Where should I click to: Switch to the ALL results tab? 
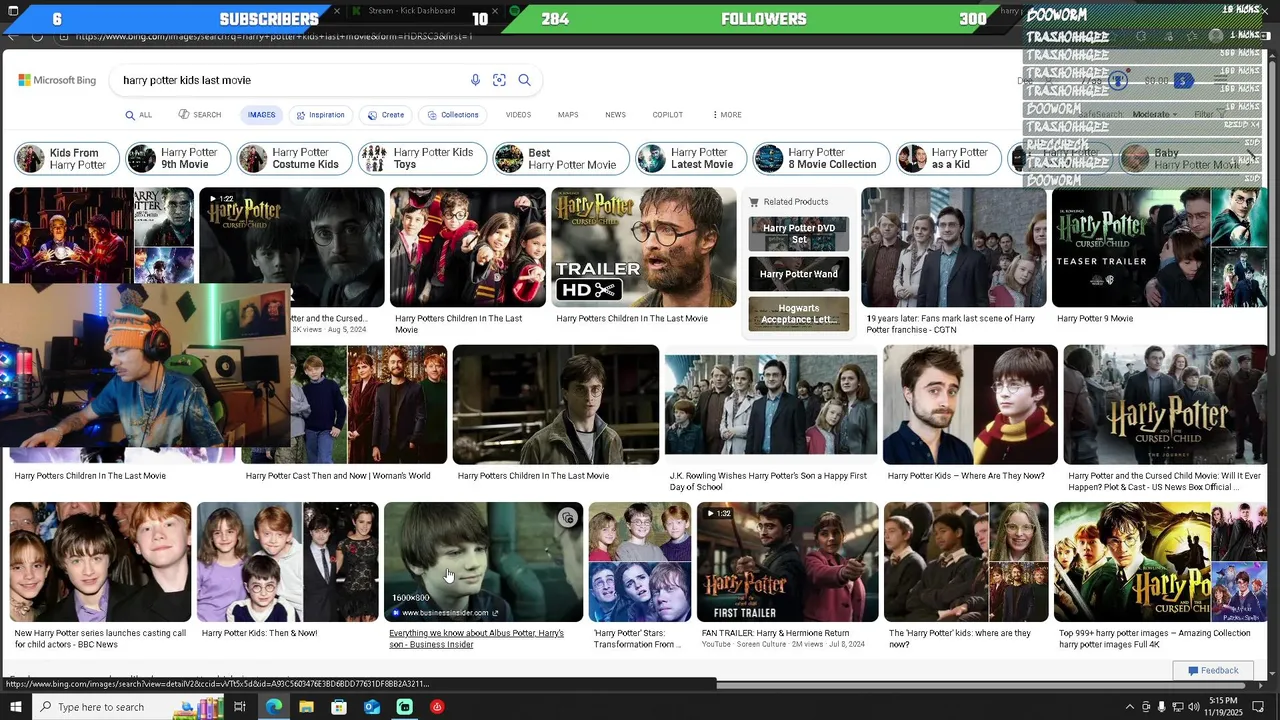click(x=139, y=115)
